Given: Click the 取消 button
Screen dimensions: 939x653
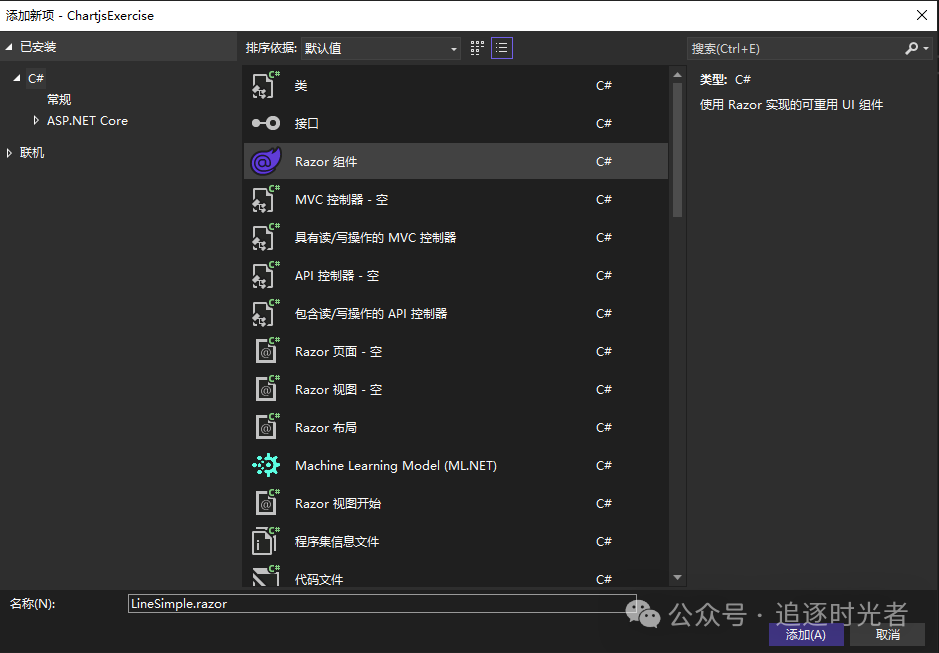Looking at the screenshot, I should pos(888,634).
